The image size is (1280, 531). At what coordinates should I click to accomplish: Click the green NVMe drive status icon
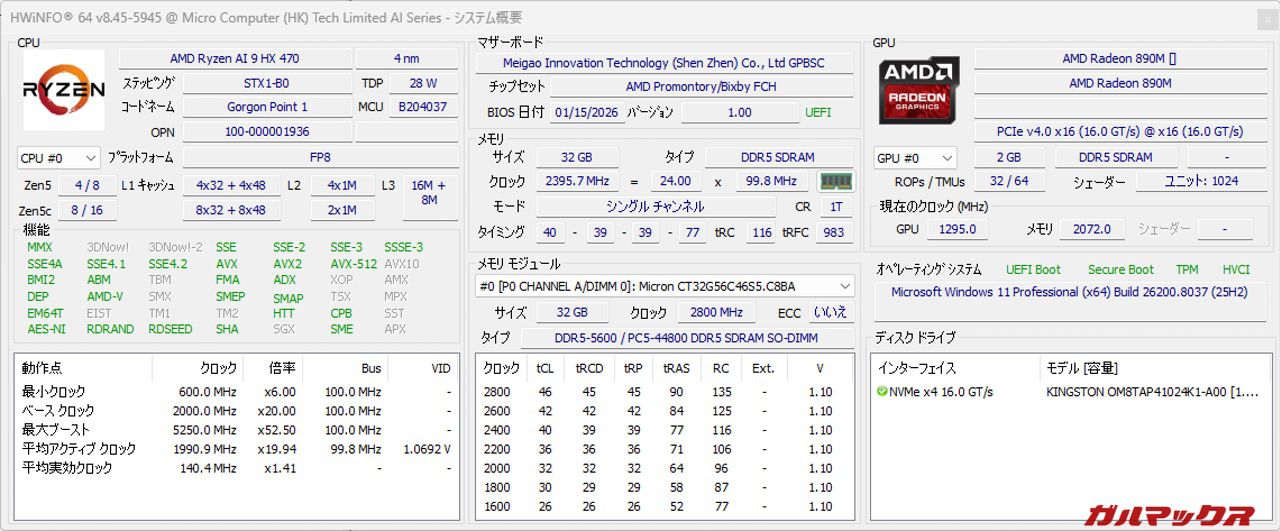(882, 392)
